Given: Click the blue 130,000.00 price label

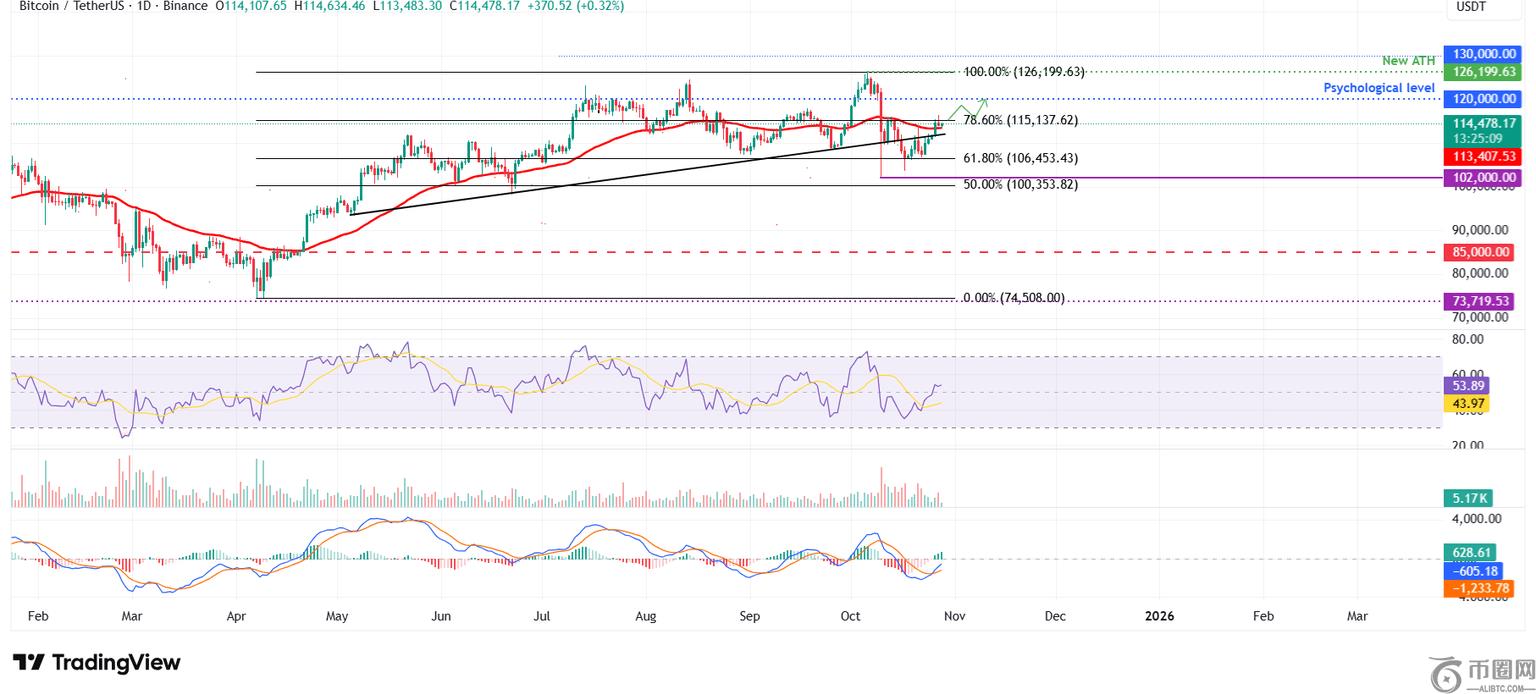Looking at the screenshot, I should click(1479, 54).
